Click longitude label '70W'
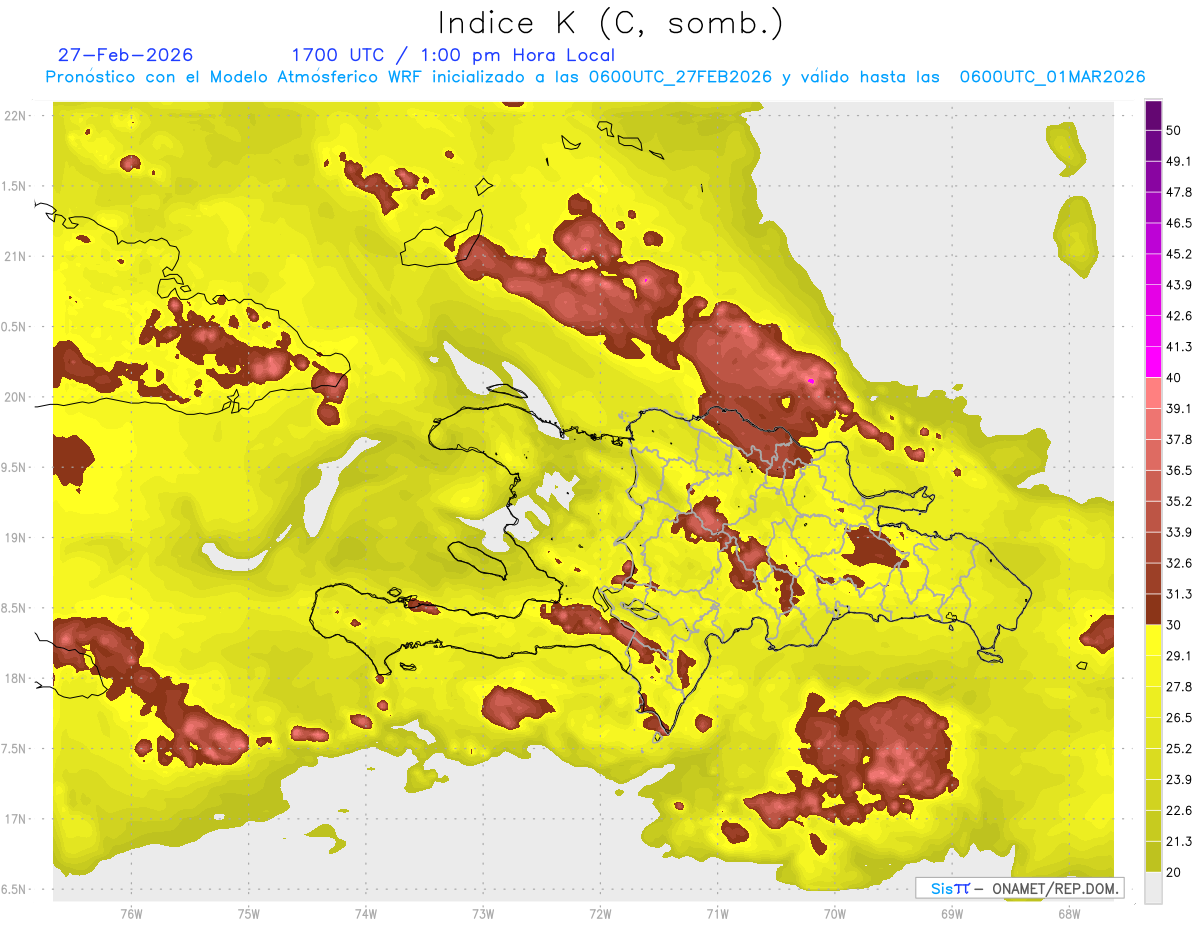This screenshot has width=1200, height=927. (x=835, y=913)
